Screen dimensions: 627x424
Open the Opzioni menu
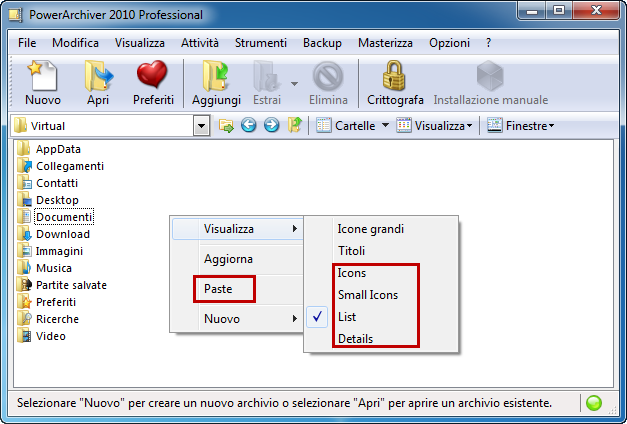pos(449,43)
